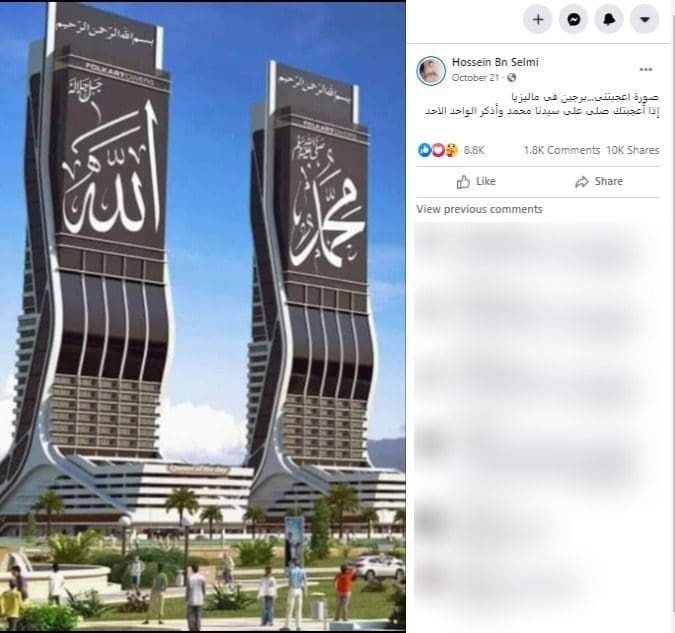675x633 pixels.
Task: Click the red heart Love reaction icon
Action: pos(438,150)
